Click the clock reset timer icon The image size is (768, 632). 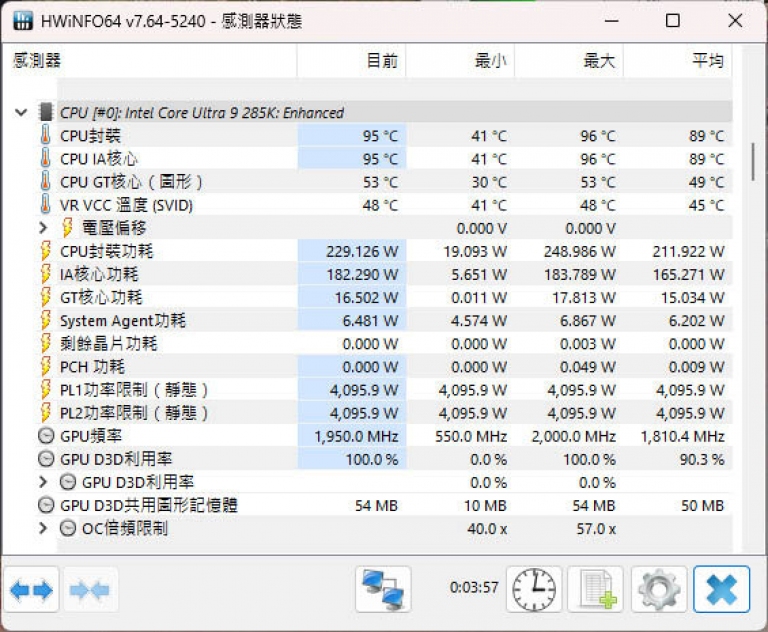point(534,590)
